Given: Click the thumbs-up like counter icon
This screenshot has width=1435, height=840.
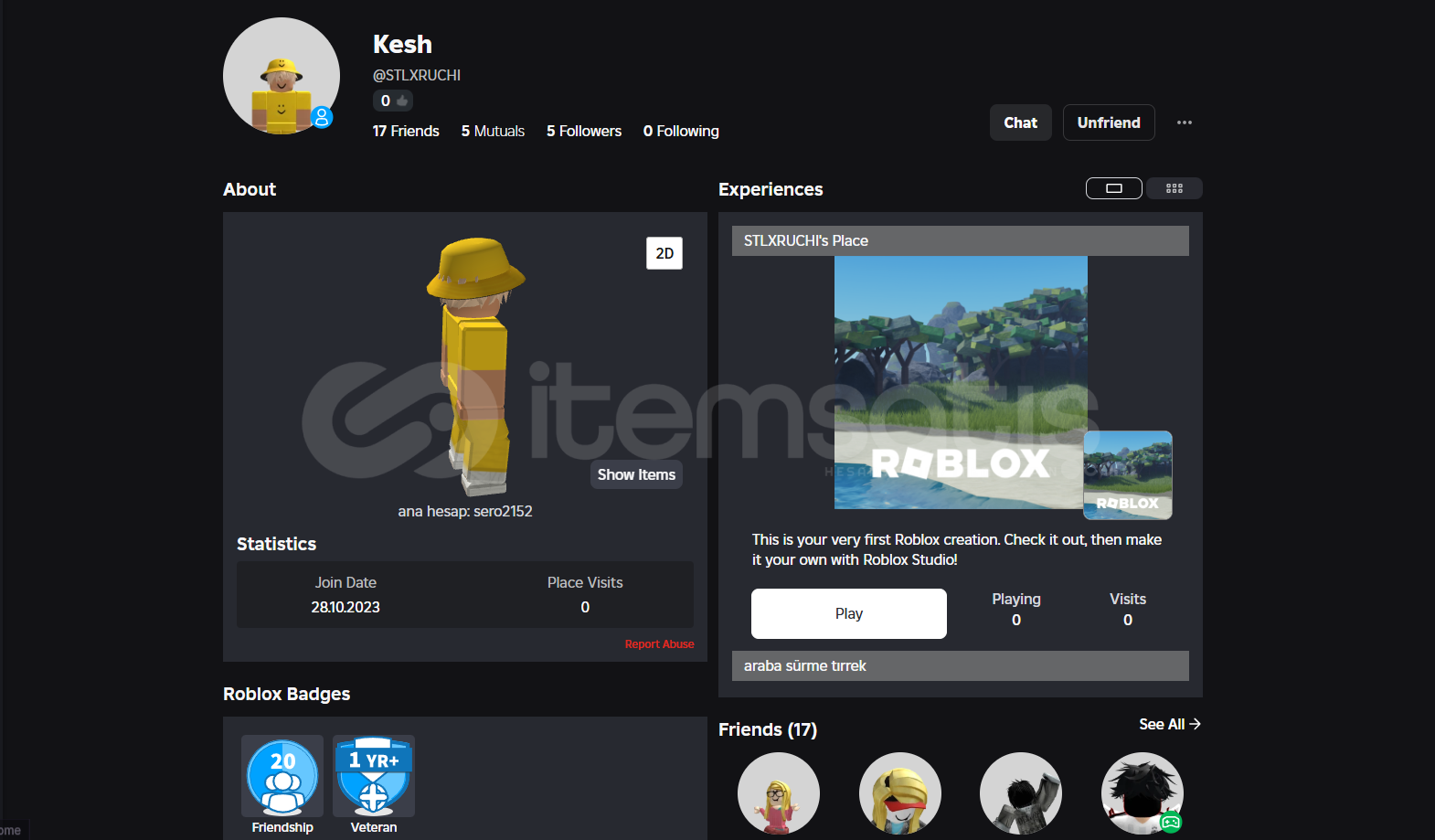Looking at the screenshot, I should pyautogui.click(x=402, y=101).
